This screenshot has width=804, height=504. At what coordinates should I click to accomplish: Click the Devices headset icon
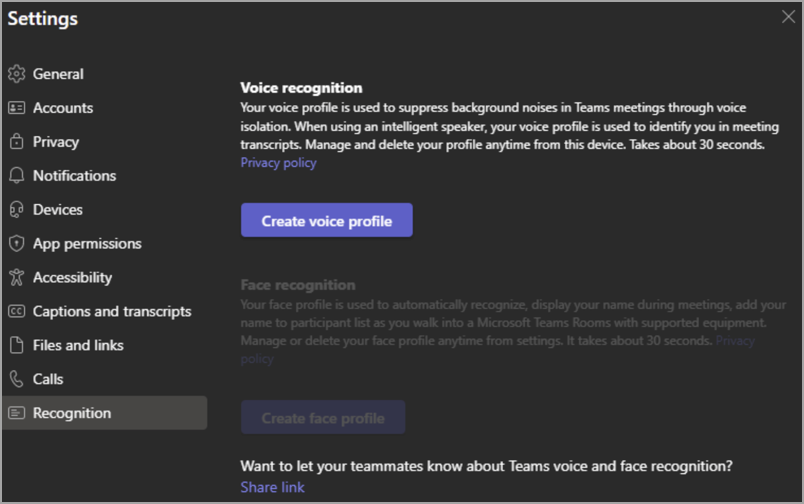pos(15,210)
